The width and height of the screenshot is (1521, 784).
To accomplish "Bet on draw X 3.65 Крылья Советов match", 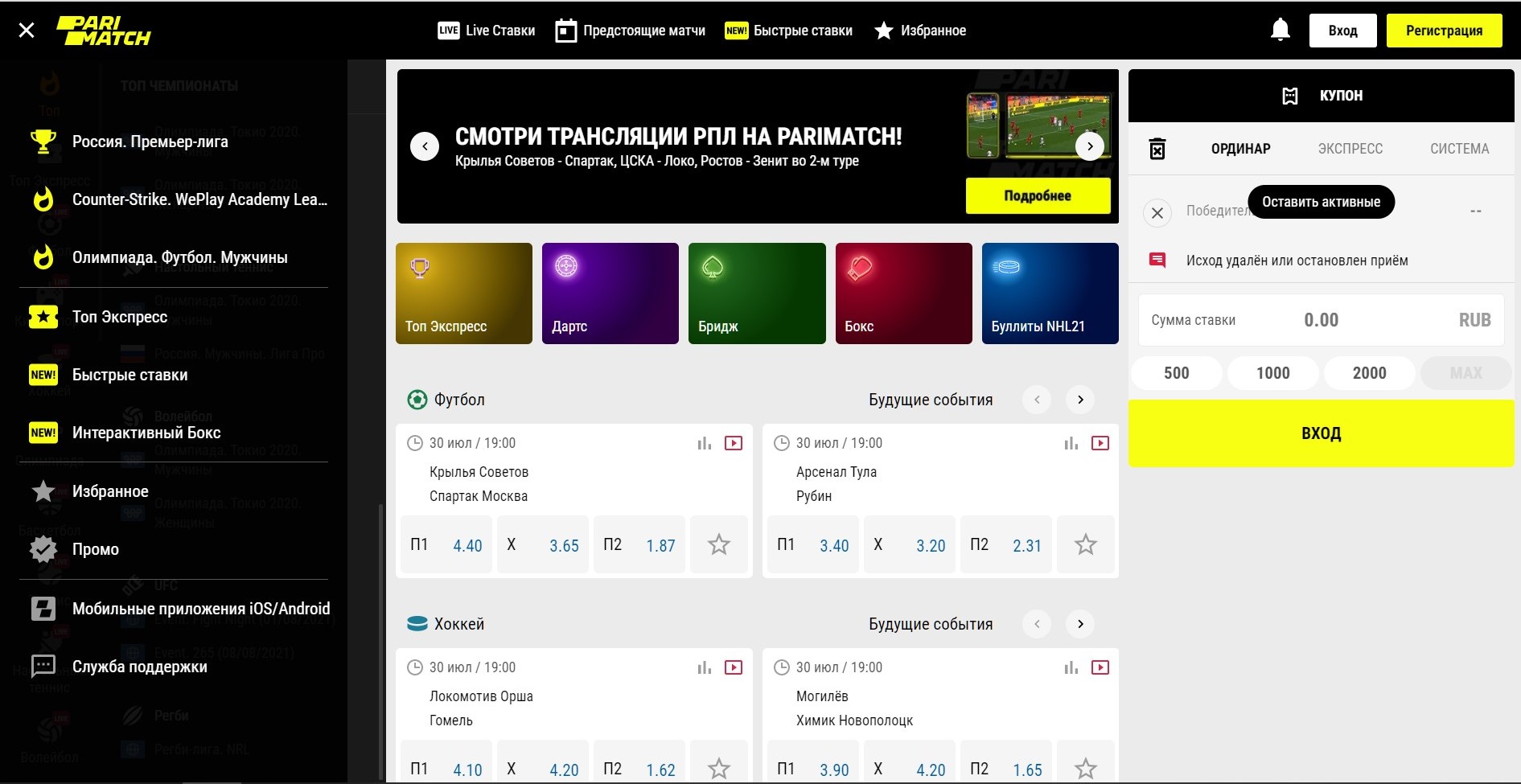I will [x=543, y=544].
